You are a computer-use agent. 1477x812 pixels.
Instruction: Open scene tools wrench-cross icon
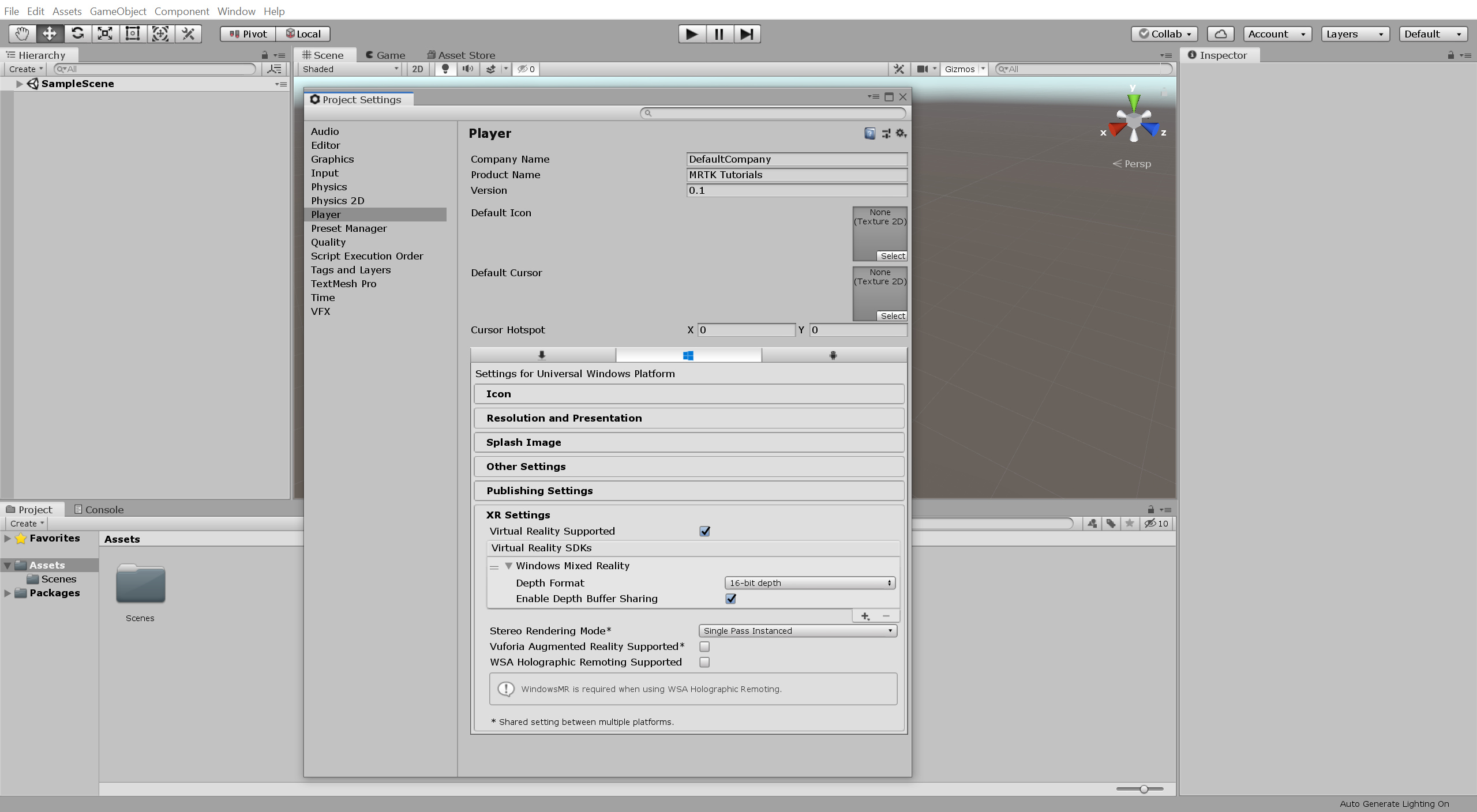(899, 69)
